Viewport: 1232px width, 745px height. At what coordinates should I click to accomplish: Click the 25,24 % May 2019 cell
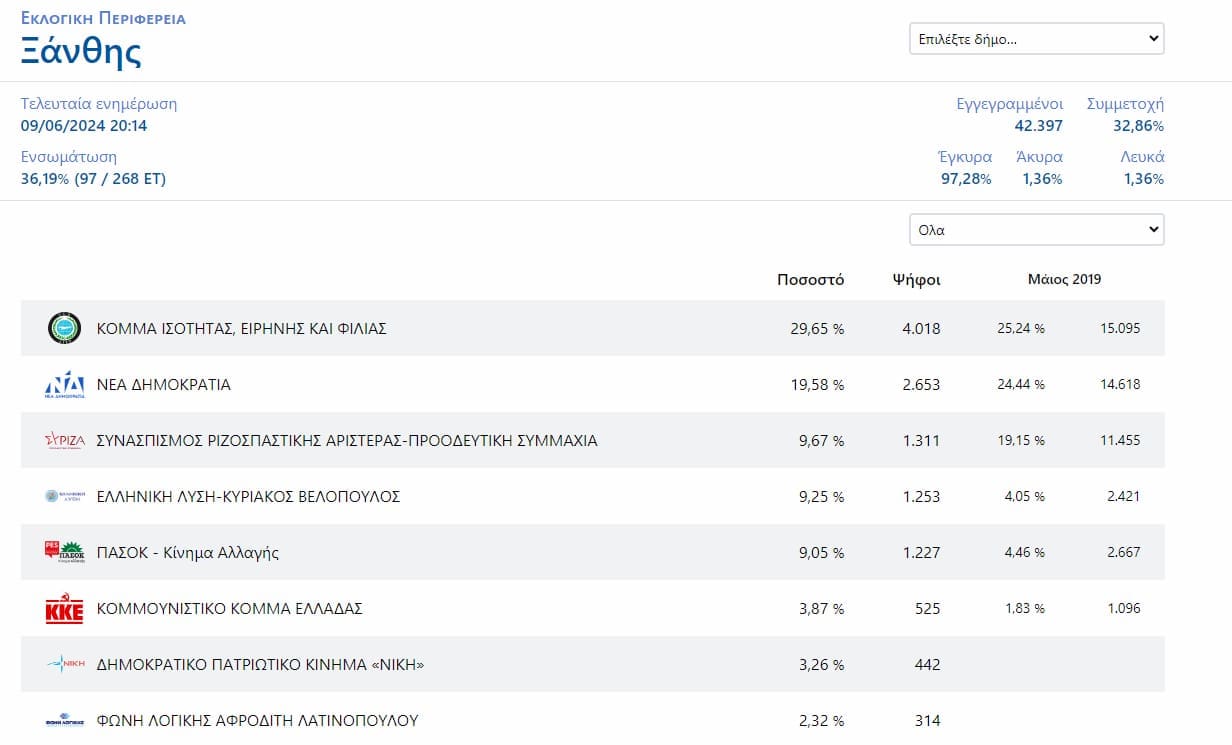pyautogui.click(x=1021, y=328)
